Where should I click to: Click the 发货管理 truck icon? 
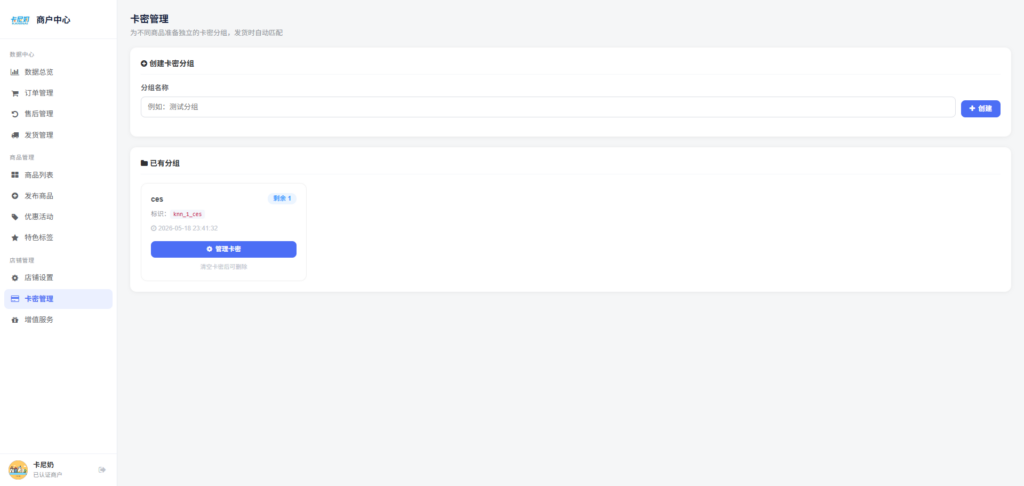click(15, 135)
